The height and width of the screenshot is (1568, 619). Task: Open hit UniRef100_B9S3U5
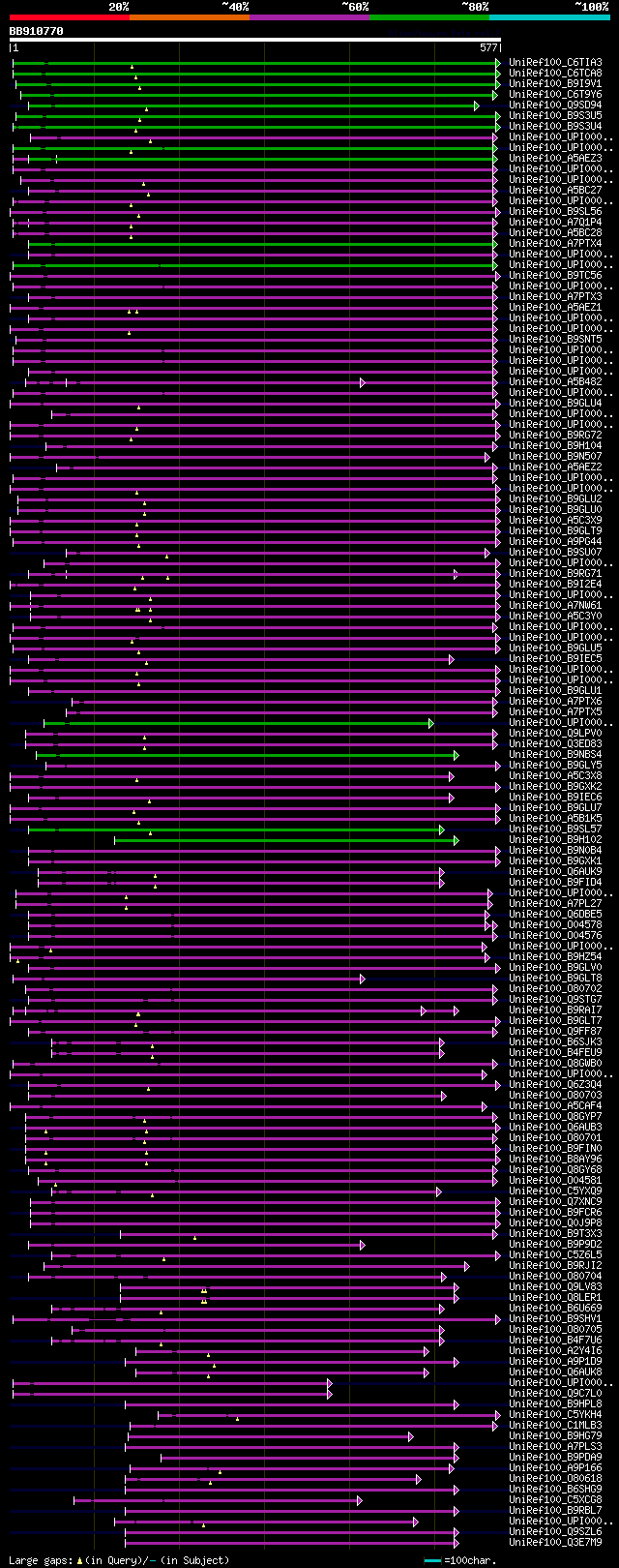(555, 116)
